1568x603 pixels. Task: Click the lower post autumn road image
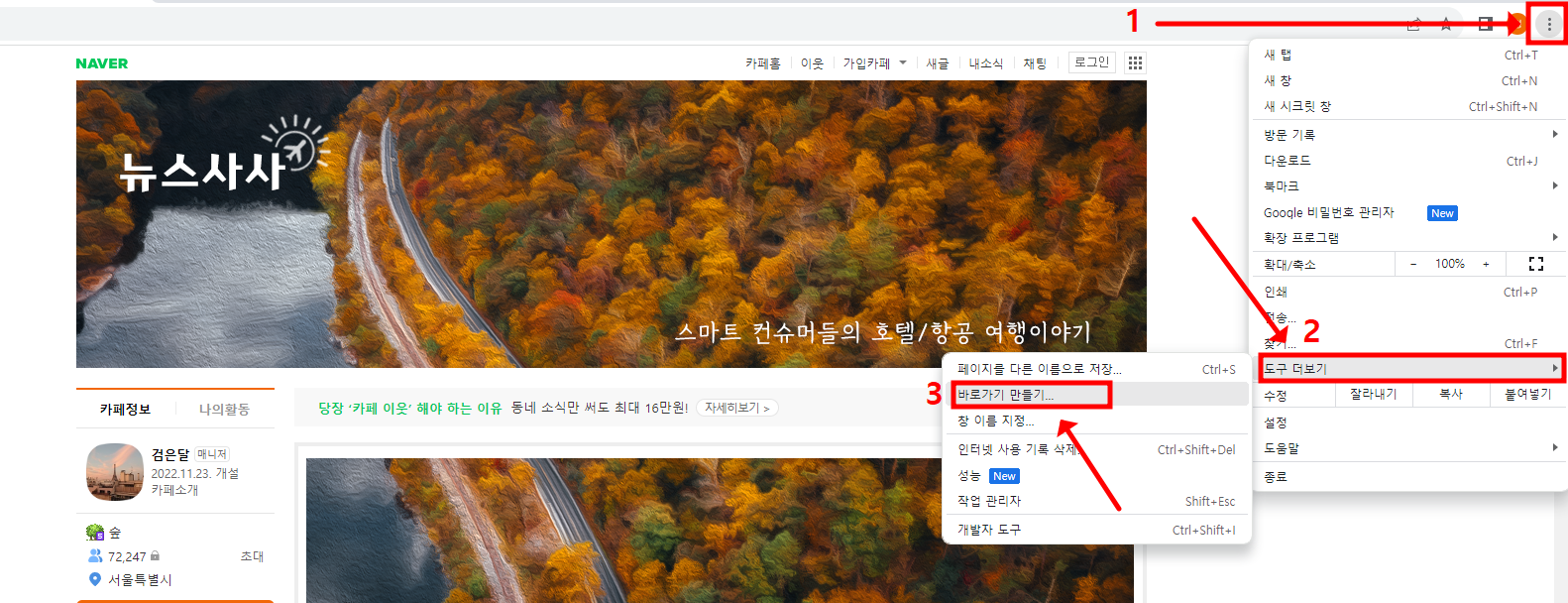720,530
